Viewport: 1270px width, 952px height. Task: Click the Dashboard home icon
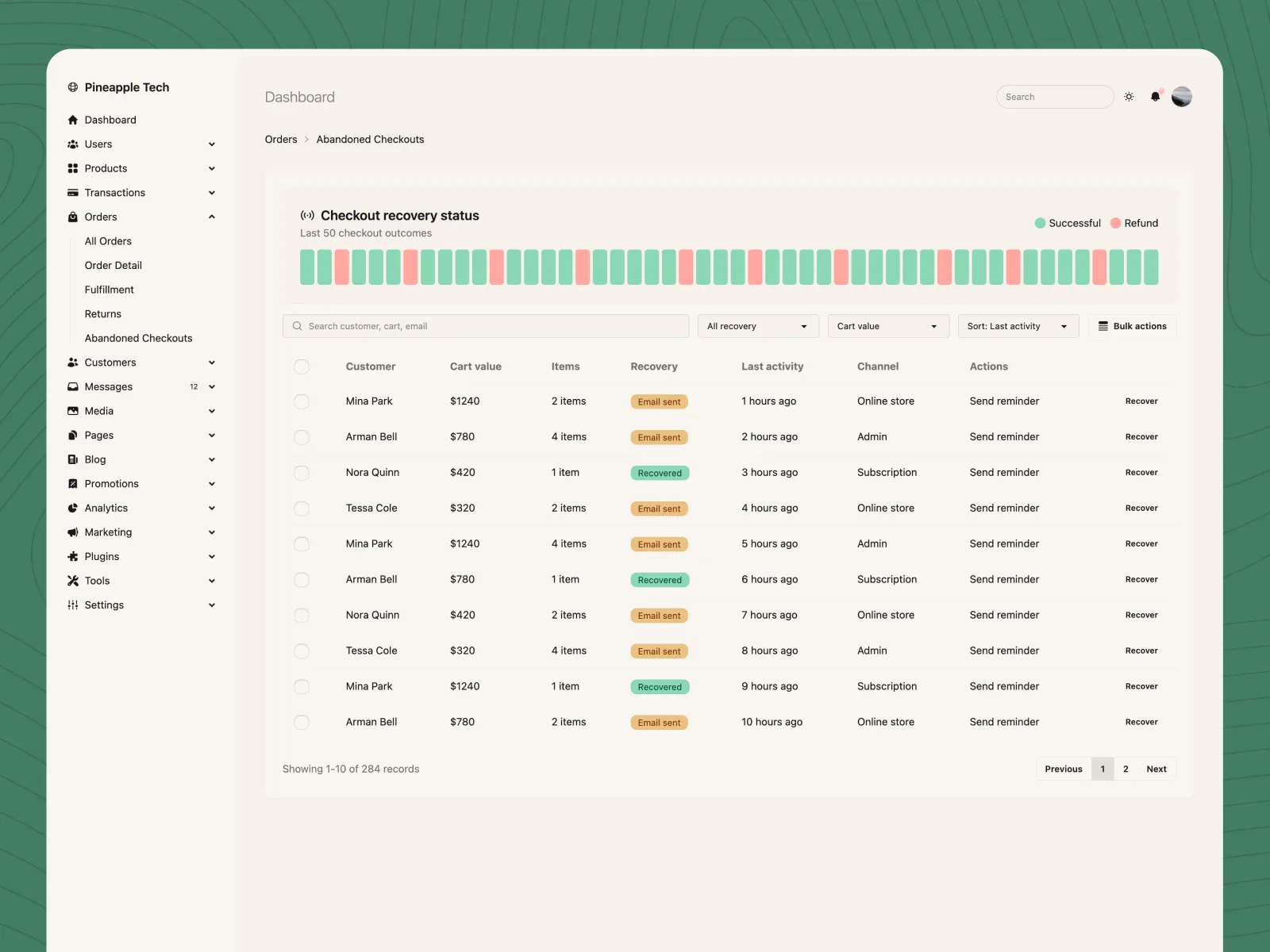tap(73, 120)
